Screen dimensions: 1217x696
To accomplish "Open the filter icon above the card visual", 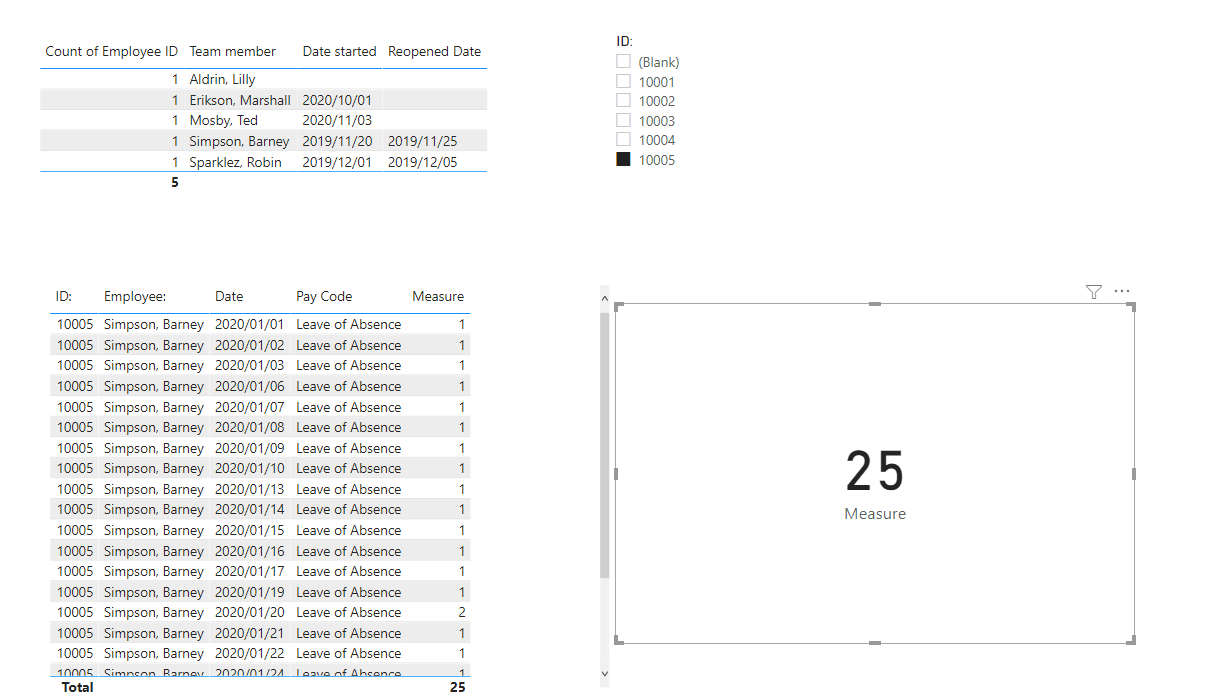I will [1093, 292].
